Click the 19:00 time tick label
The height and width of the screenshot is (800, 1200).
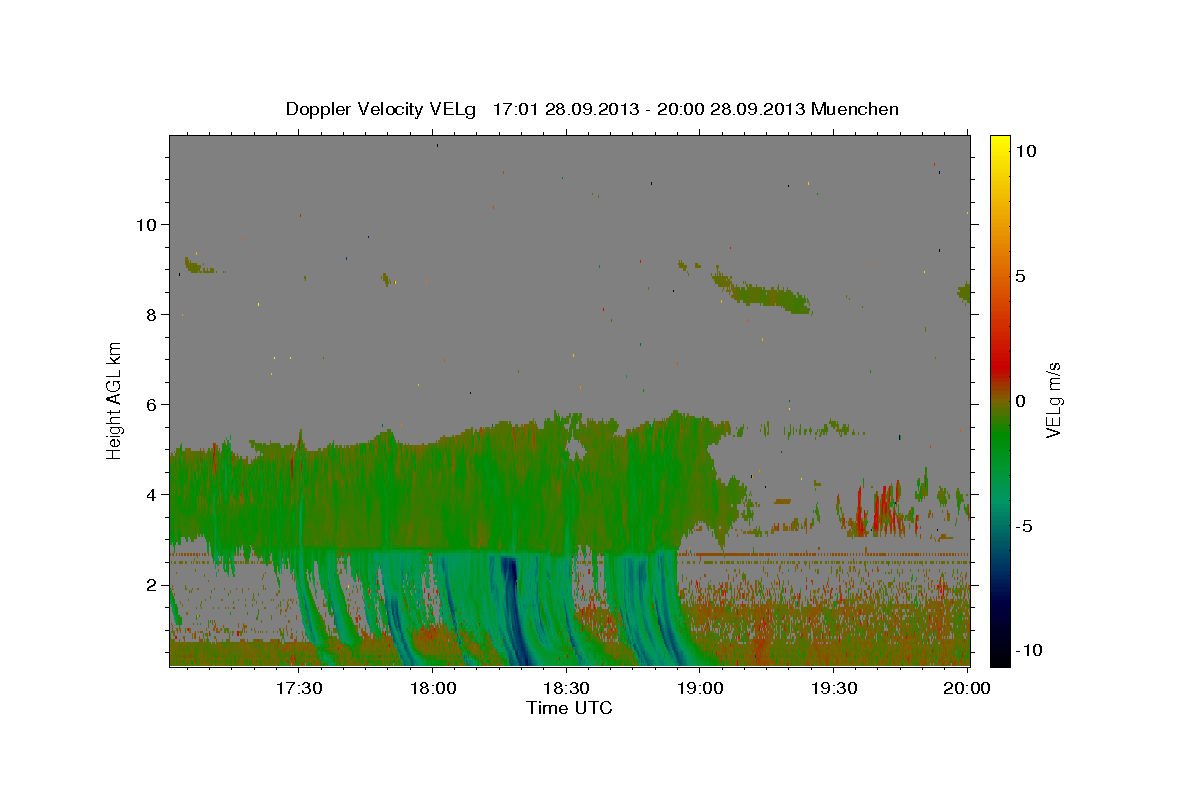(700, 688)
